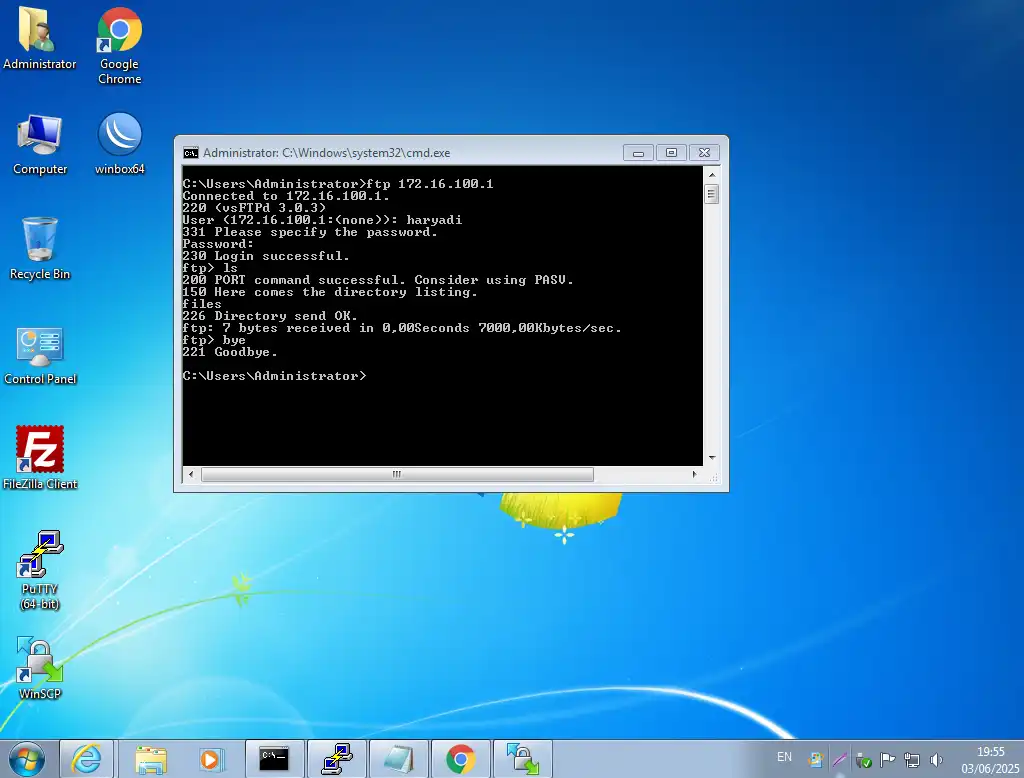Open the Recycle Bin
Viewport: 1024px width, 778px height.
40,241
